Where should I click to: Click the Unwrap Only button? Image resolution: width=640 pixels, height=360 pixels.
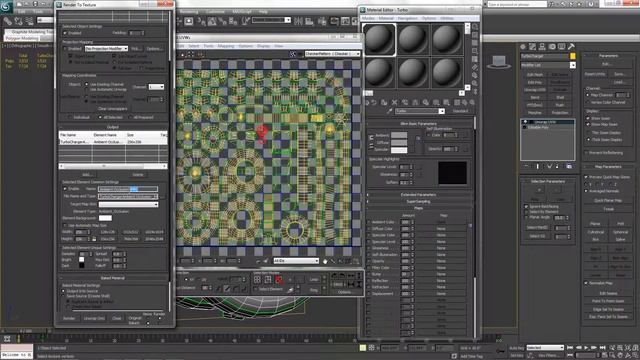pyautogui.click(x=94, y=318)
